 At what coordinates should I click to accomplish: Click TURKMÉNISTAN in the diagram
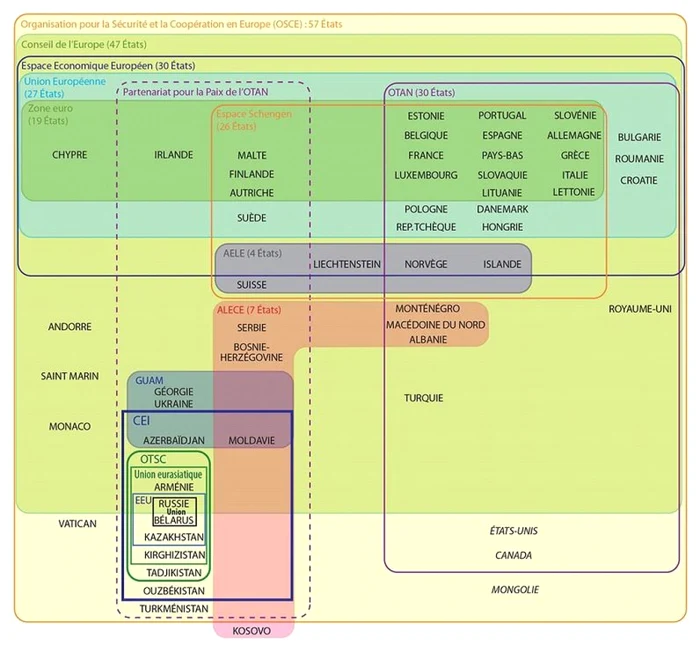(174, 609)
